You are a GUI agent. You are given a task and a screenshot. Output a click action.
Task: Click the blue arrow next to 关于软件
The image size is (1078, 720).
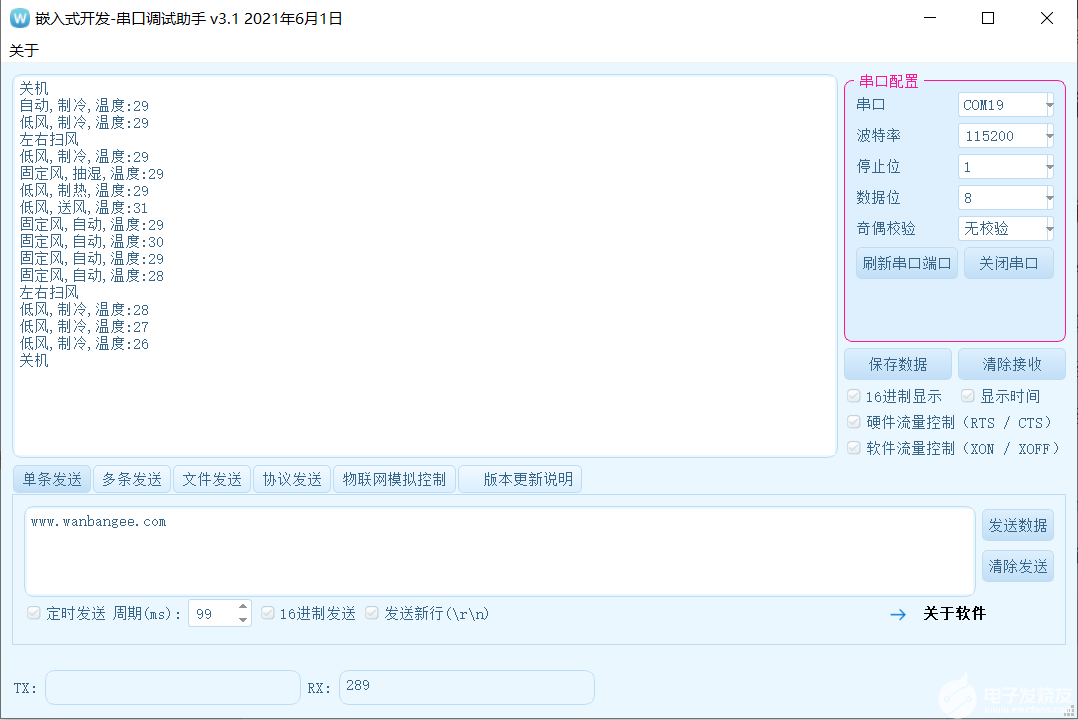tap(898, 614)
